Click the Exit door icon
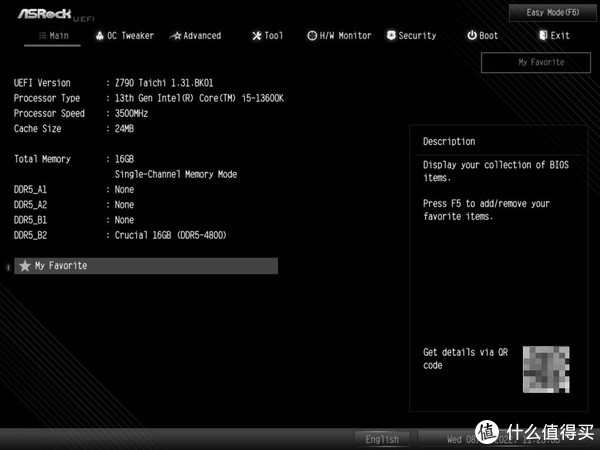Screen dimensions: 600x450 coord(543,36)
